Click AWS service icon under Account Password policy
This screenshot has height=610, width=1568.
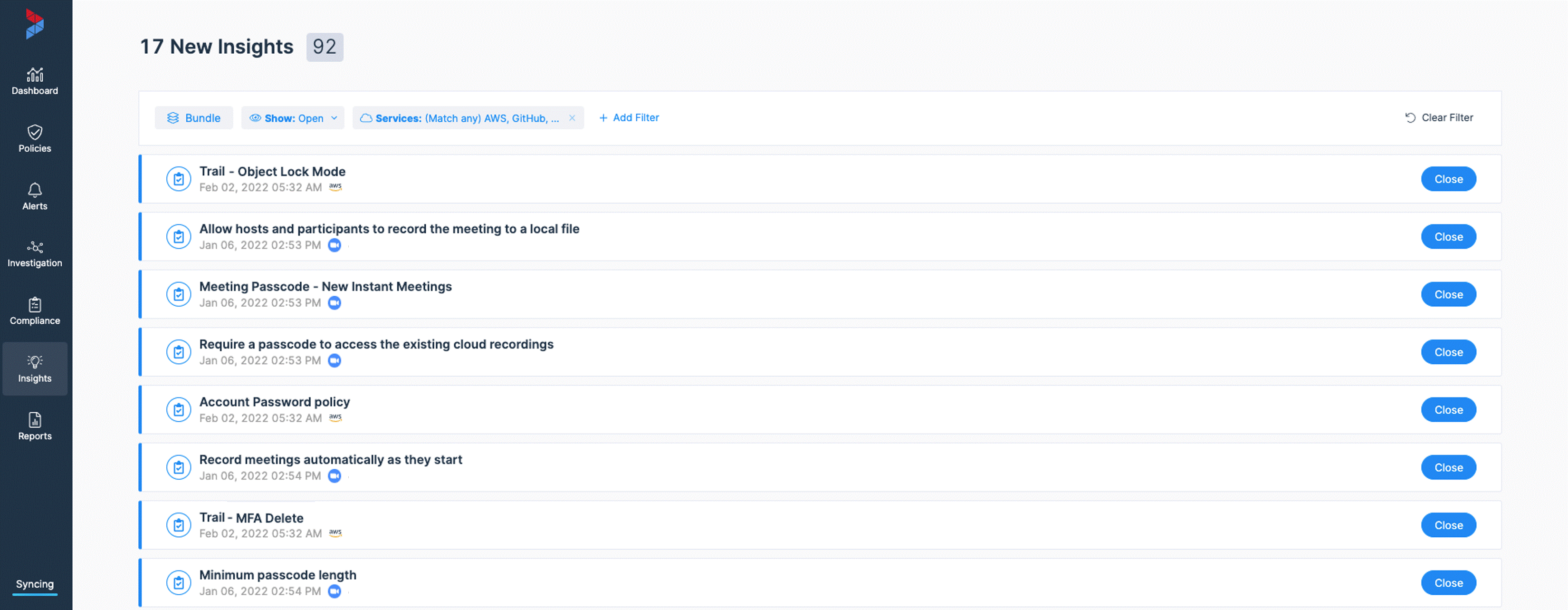pos(335,418)
